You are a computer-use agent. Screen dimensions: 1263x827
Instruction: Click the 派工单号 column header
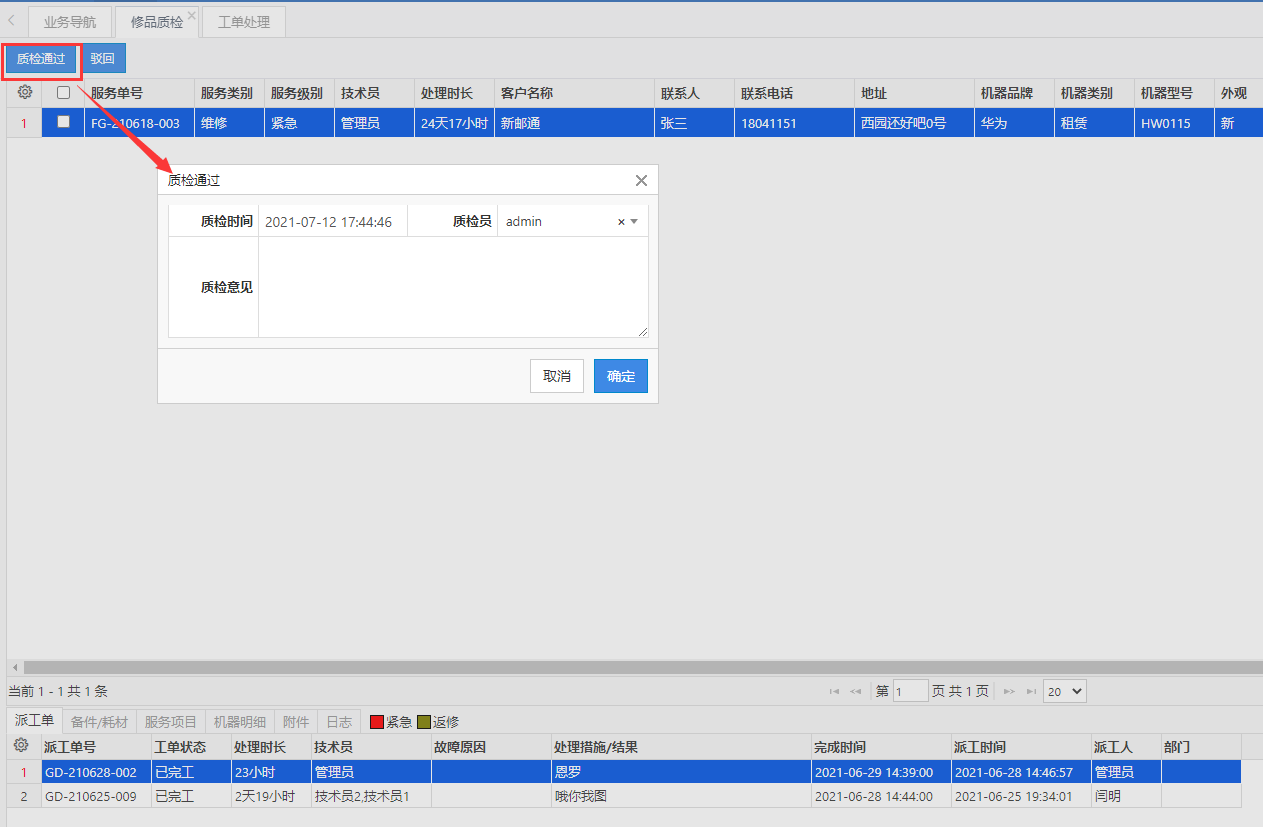coord(94,747)
